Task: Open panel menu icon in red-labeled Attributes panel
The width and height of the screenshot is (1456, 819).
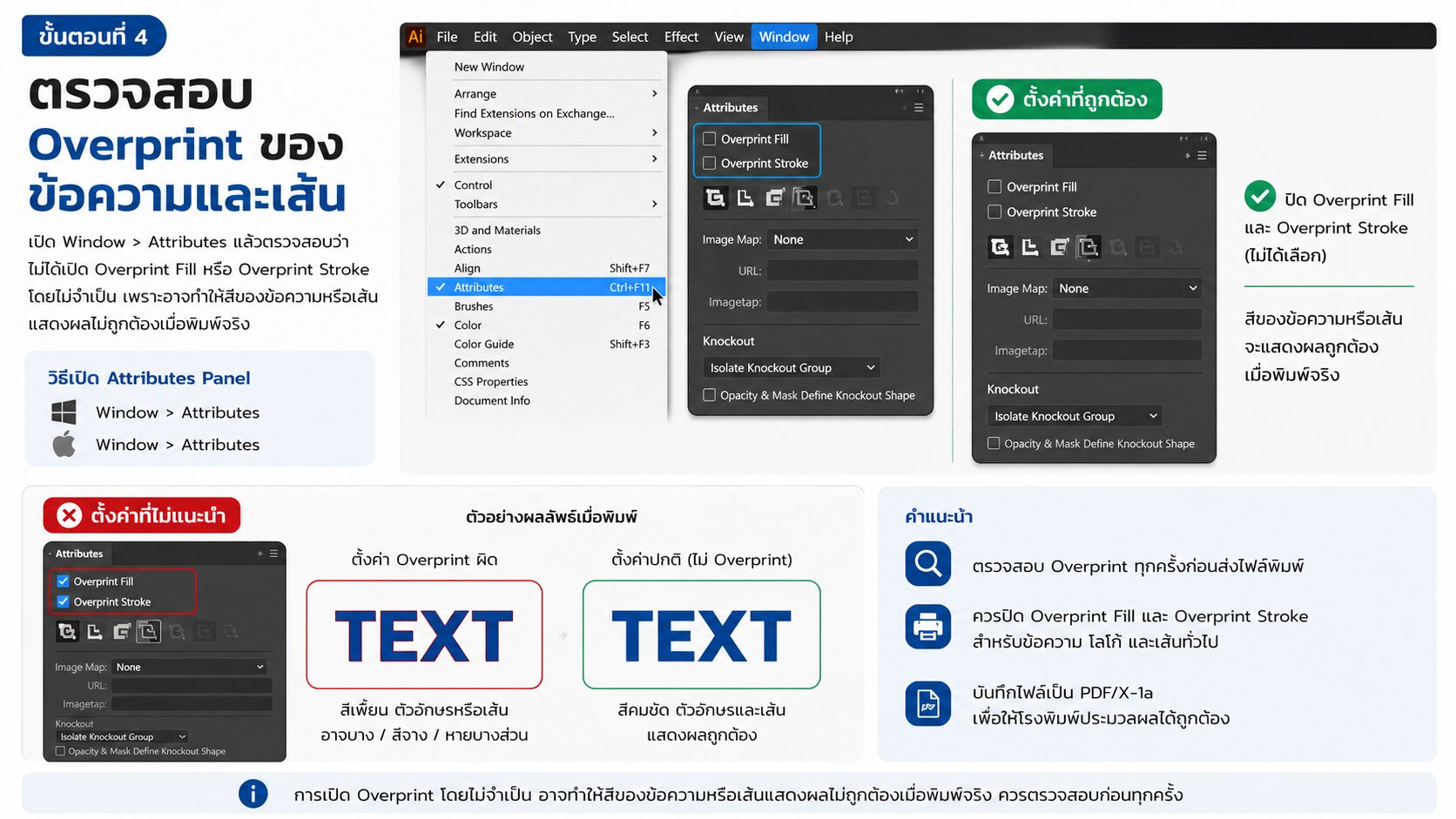Action: 273,554
